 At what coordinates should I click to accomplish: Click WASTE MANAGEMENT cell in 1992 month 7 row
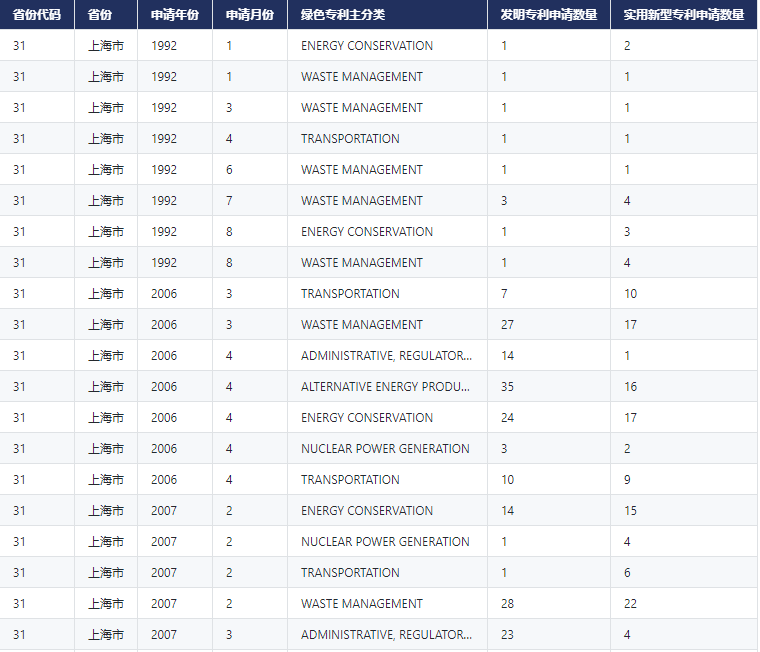tap(387, 201)
